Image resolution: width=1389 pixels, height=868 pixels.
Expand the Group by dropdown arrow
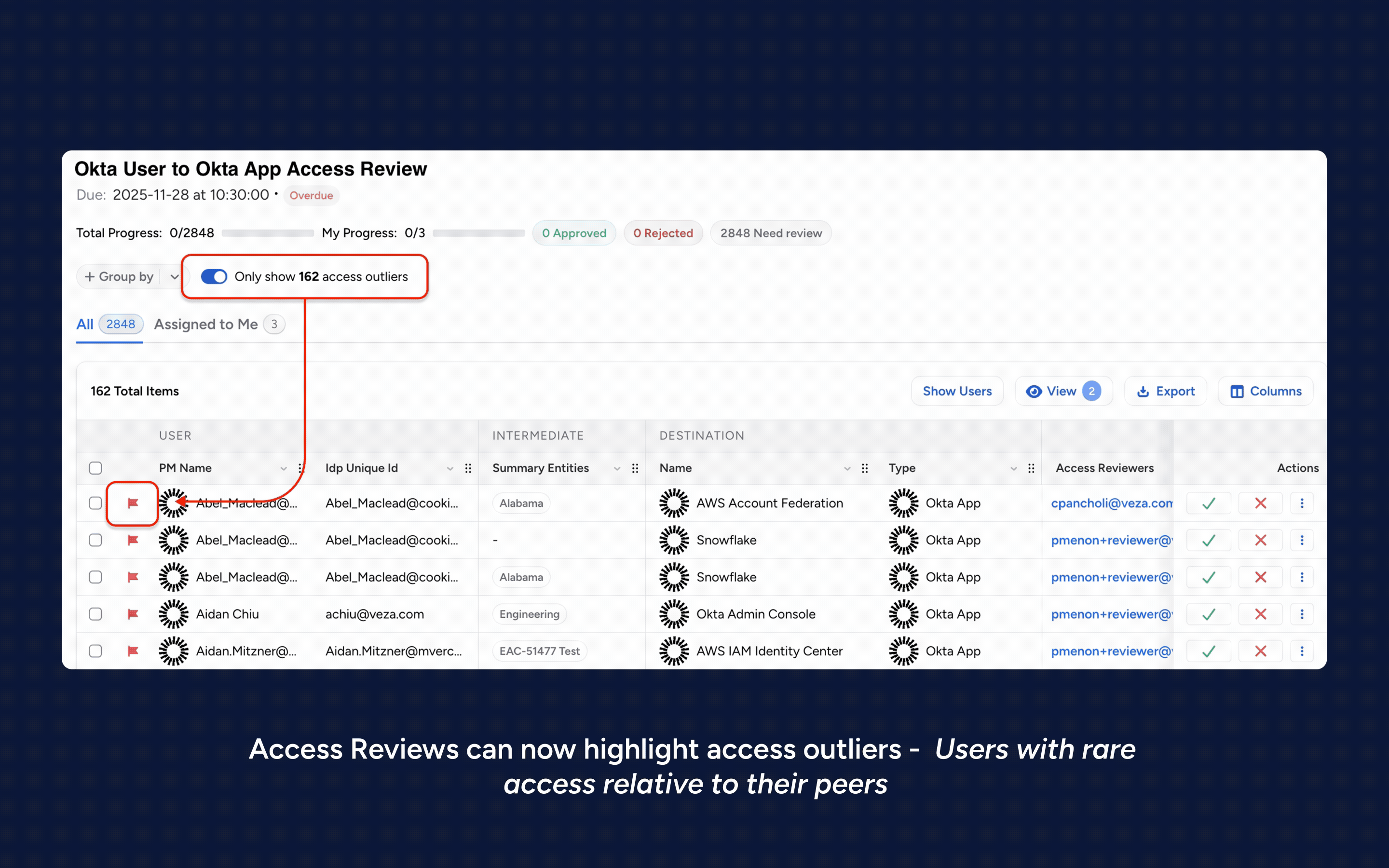(175, 277)
